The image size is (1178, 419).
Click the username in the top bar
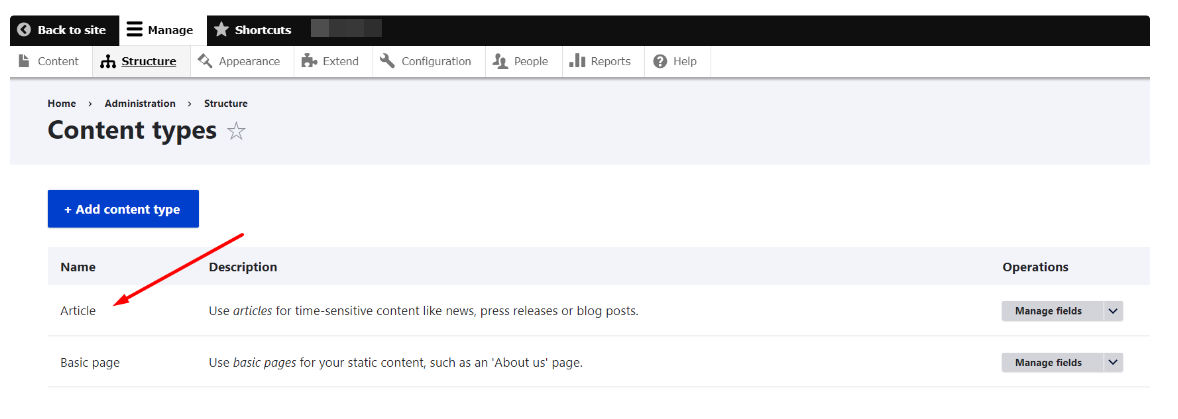(x=346, y=30)
